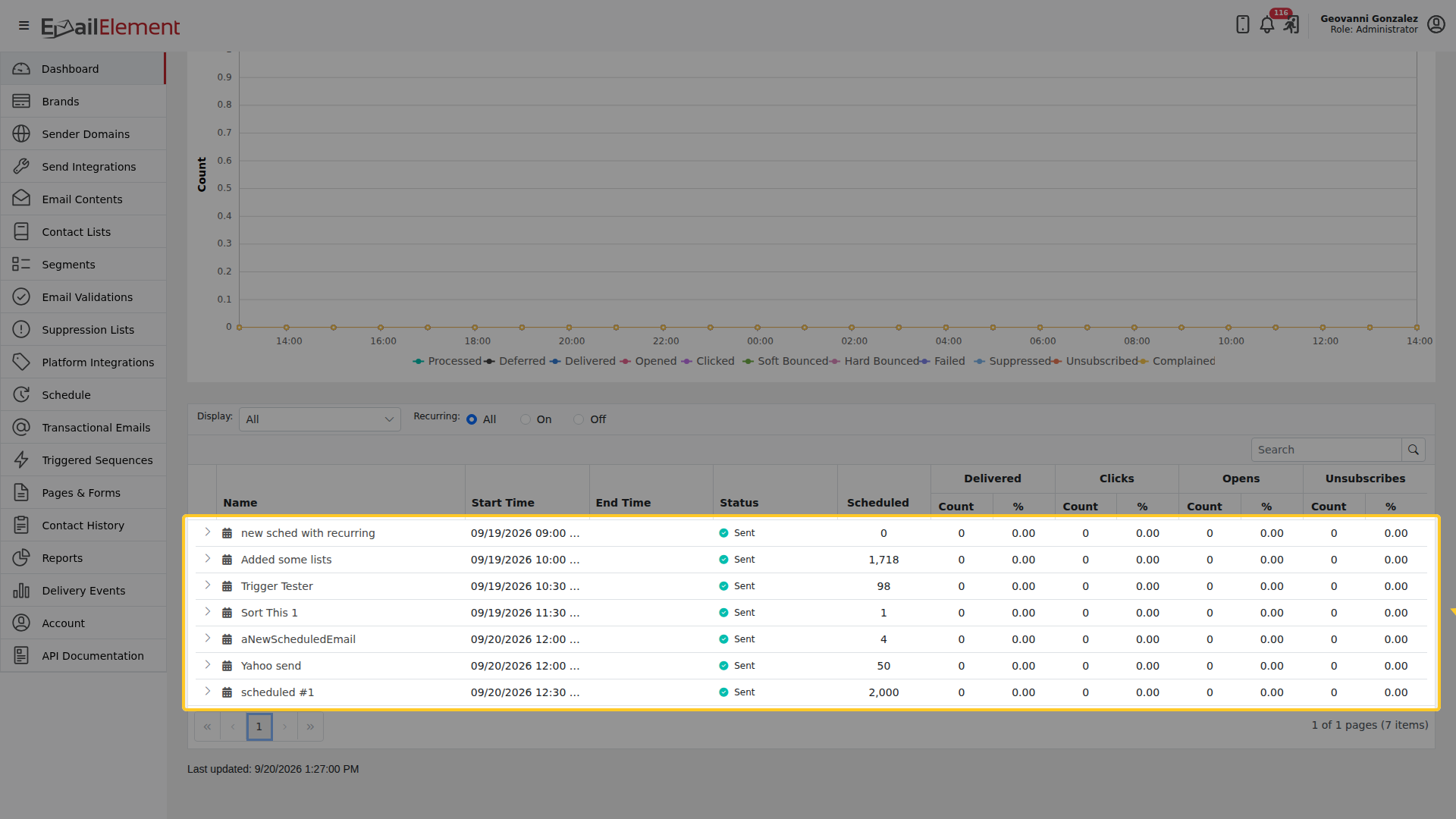Toggle Hard Bounced series in legend

[874, 361]
